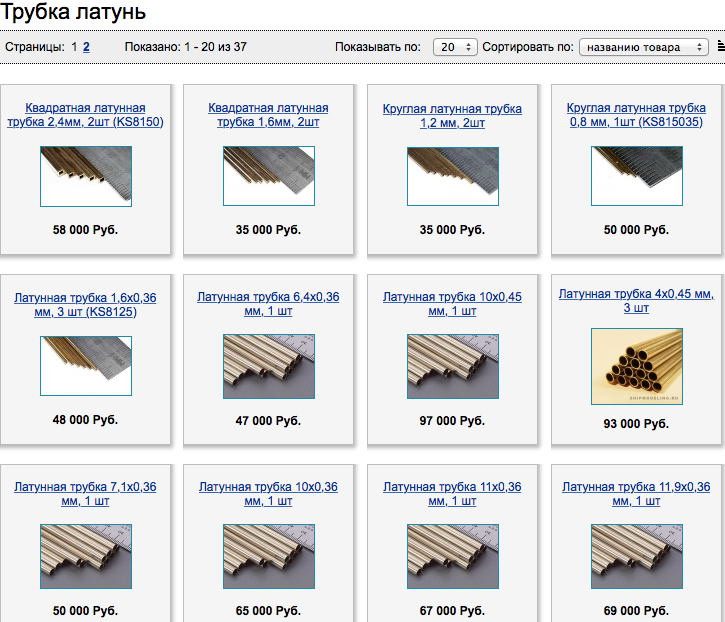
Task: Open 'Латунная трубка 11x0,36 мм, 1 шт' link
Action: tap(452, 494)
